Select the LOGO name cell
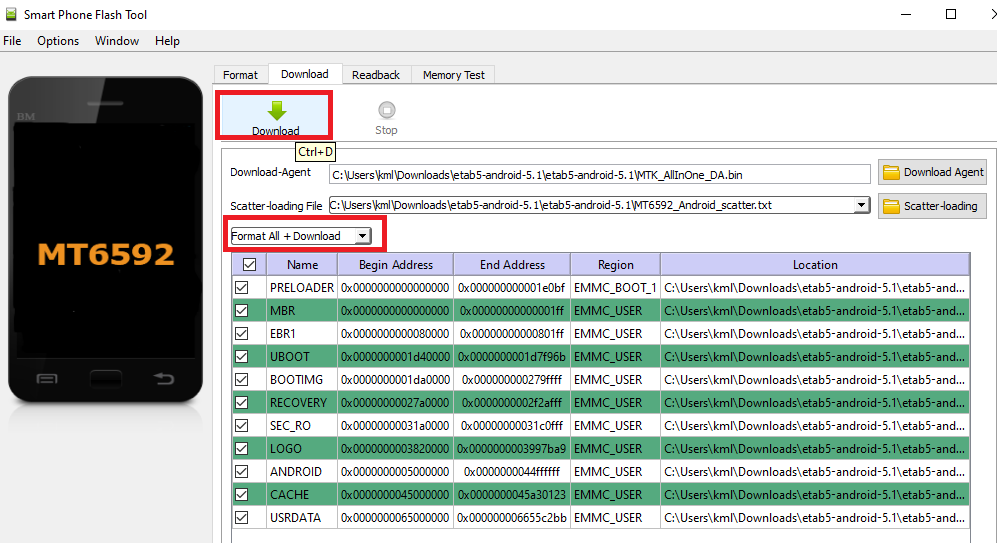This screenshot has height=543, width=997. click(x=302, y=448)
